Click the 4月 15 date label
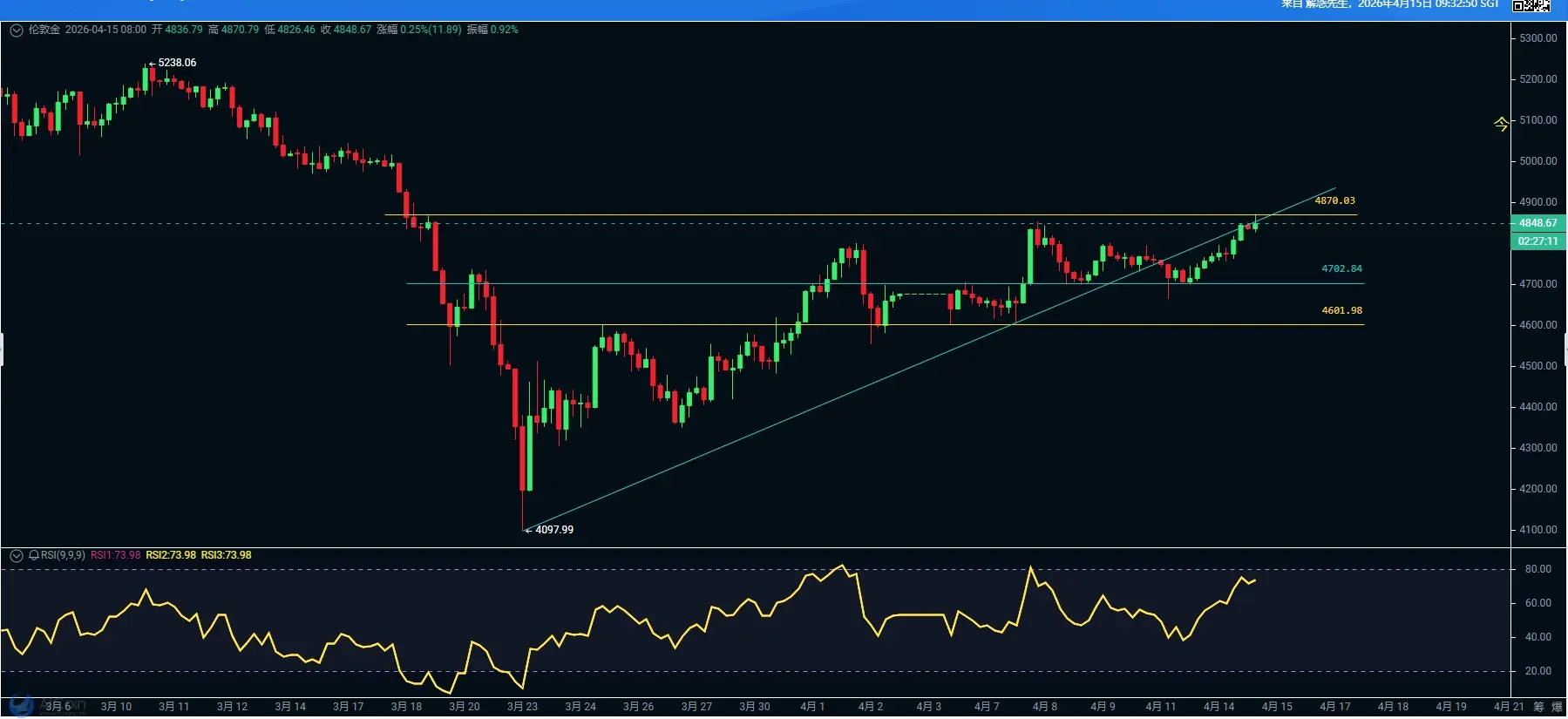The width and height of the screenshot is (1568, 719). point(1277,707)
